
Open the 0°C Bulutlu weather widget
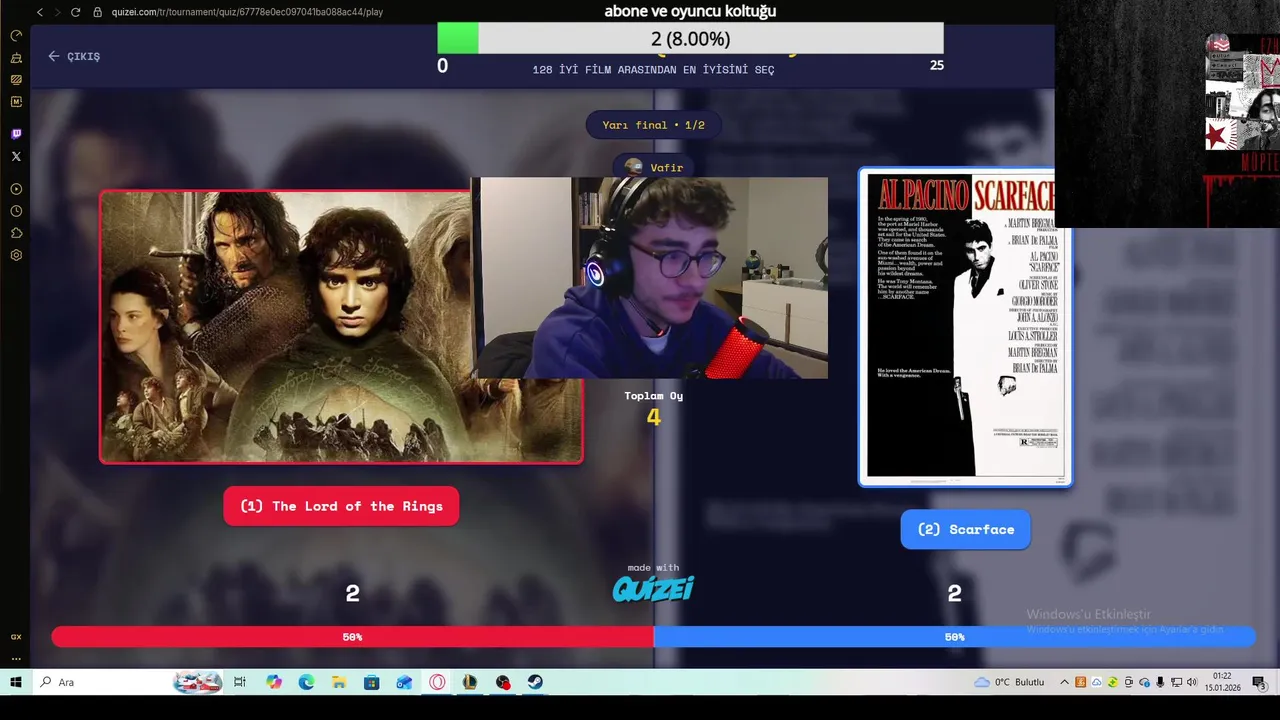coord(1009,682)
